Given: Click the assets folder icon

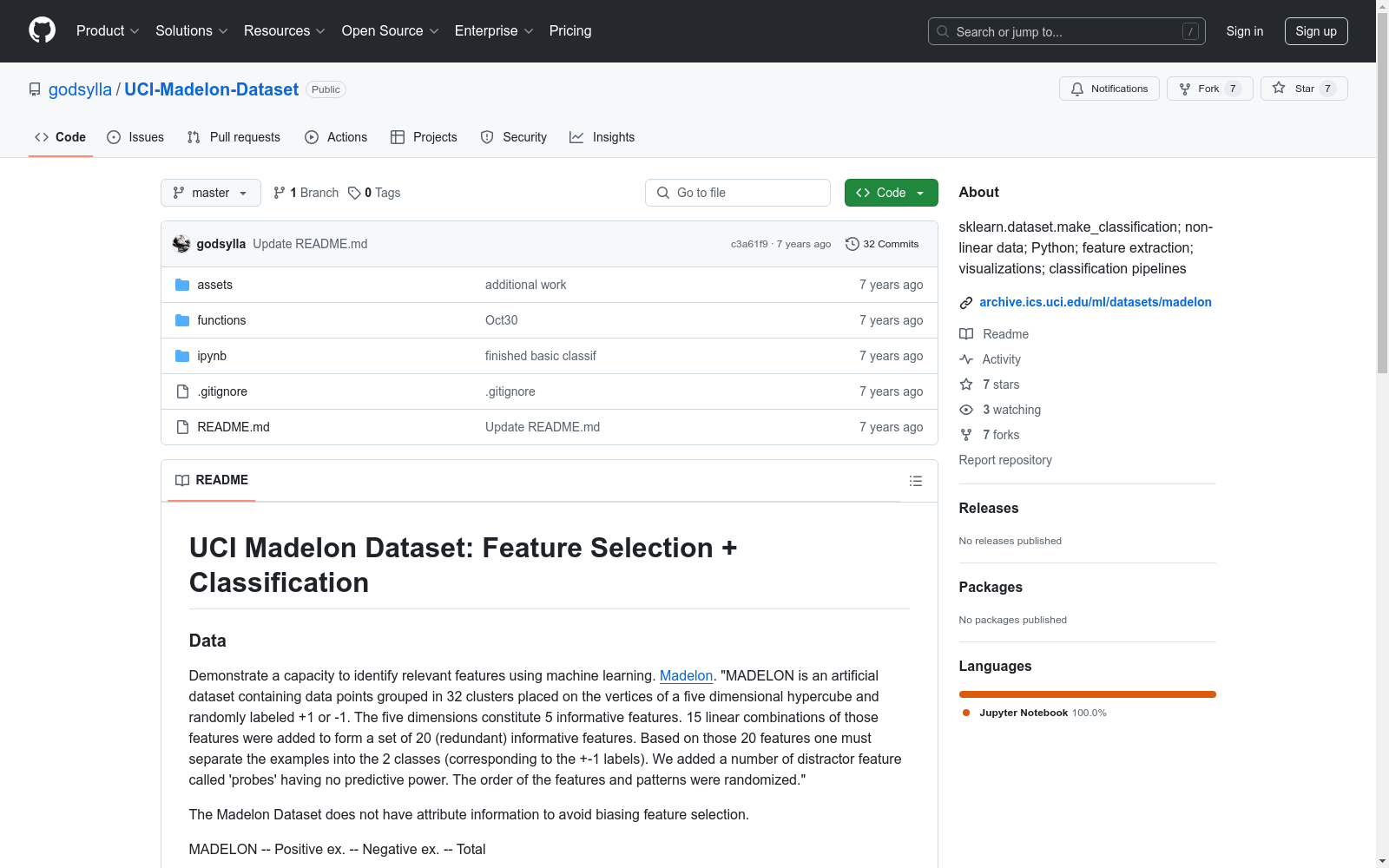Looking at the screenshot, I should pos(182,285).
